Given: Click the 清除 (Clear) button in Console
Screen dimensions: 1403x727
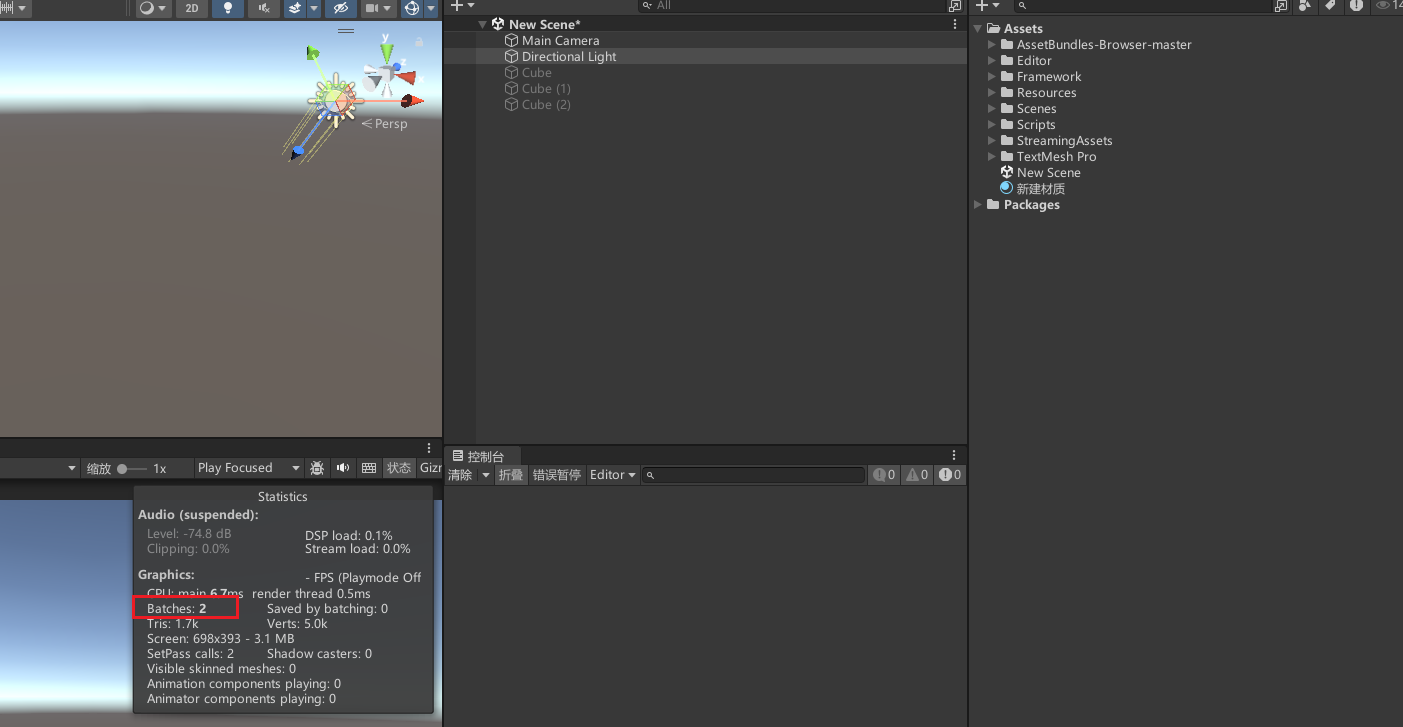Looking at the screenshot, I should pos(460,475).
